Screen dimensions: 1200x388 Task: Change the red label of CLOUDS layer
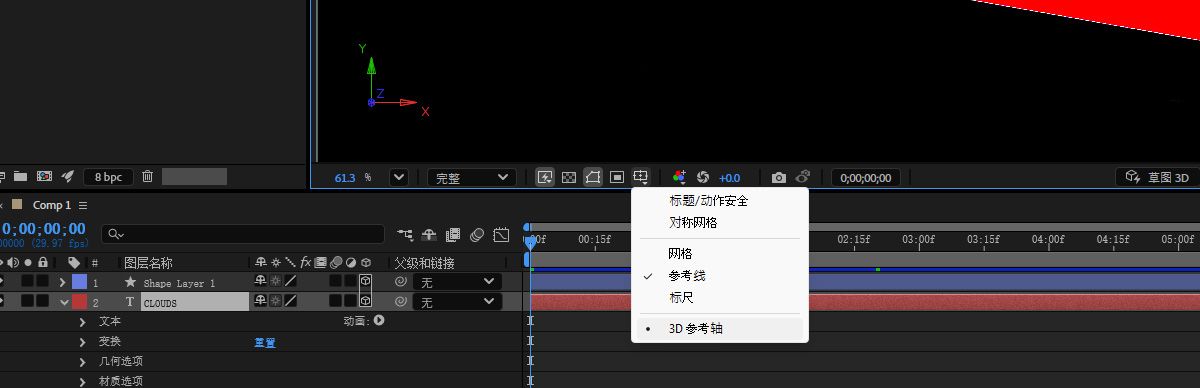[79, 301]
